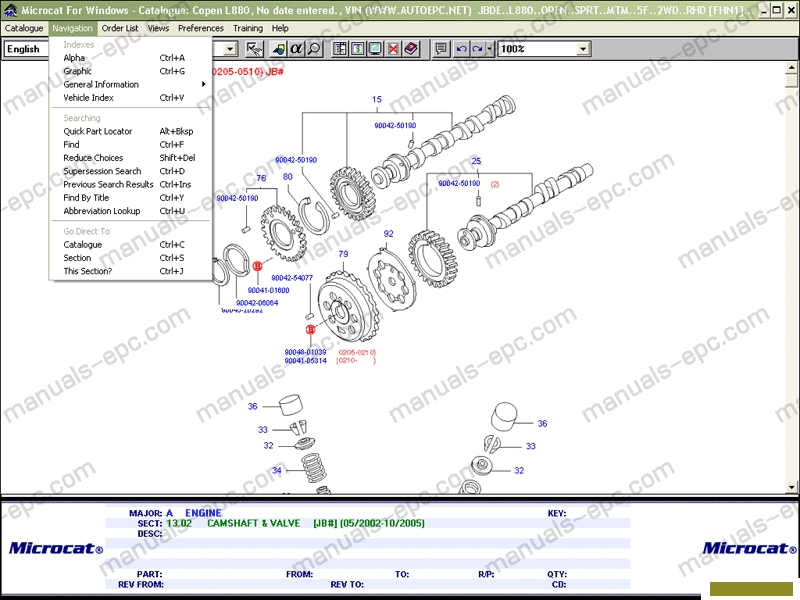Select Alpha index menu item

click(x=131, y=58)
